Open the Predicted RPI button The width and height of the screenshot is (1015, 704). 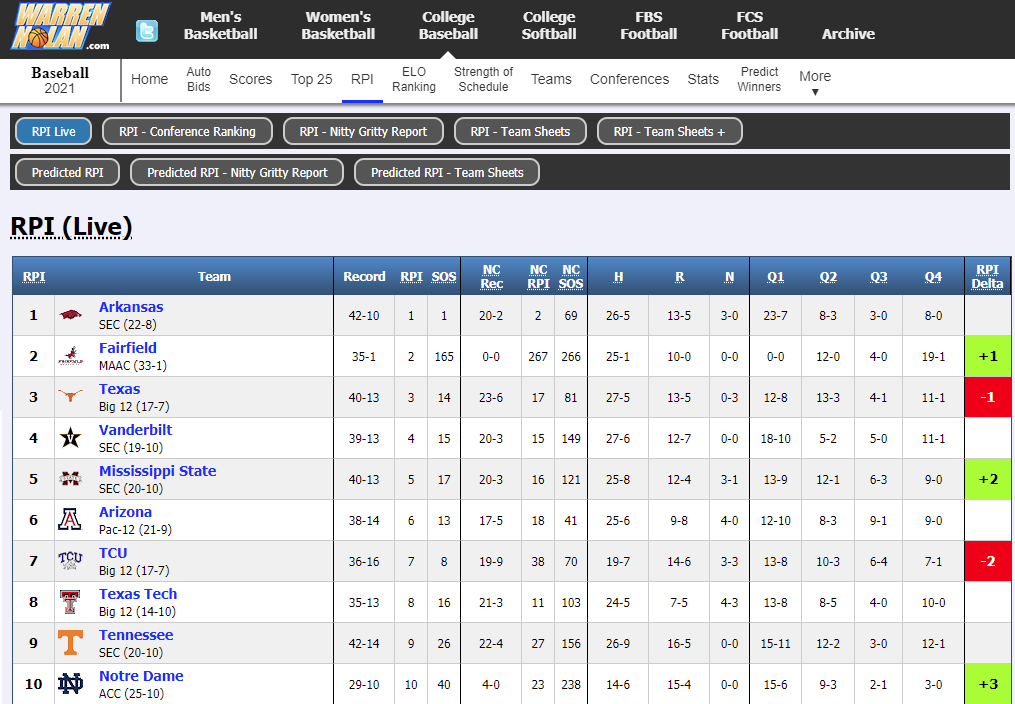pyautogui.click(x=67, y=173)
